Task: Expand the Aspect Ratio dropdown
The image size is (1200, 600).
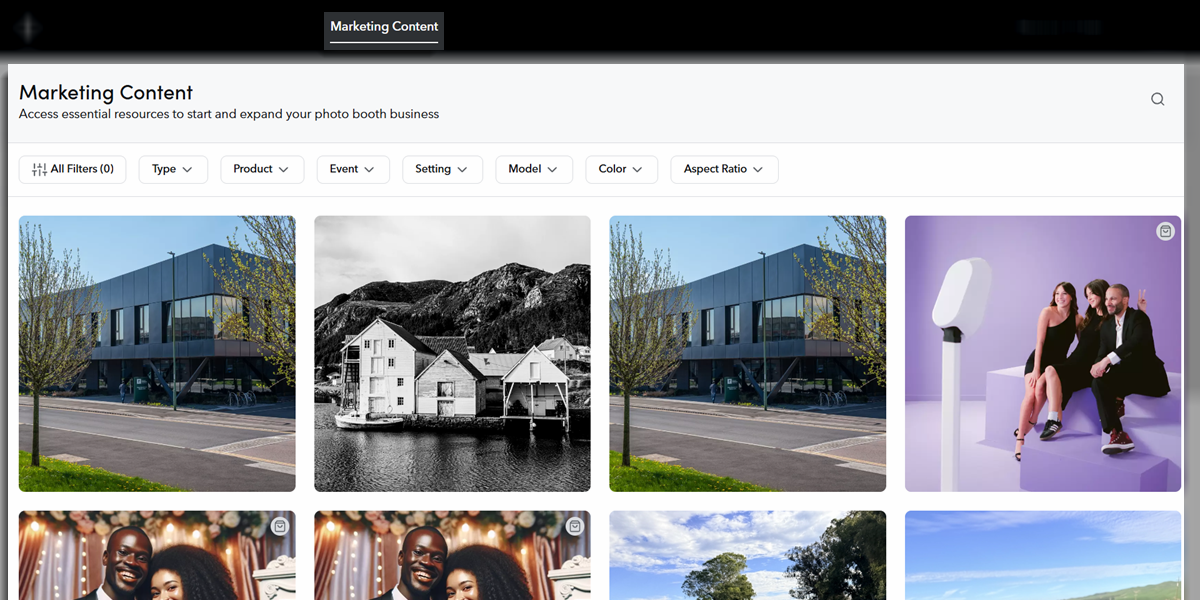Action: (724, 169)
